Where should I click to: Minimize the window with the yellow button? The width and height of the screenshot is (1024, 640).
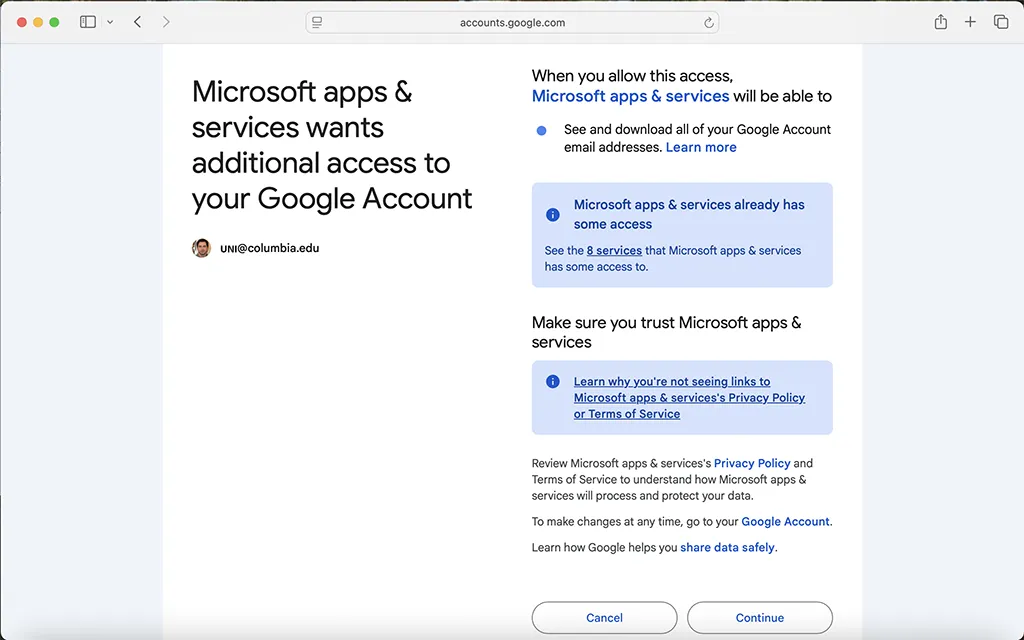pos(38,22)
